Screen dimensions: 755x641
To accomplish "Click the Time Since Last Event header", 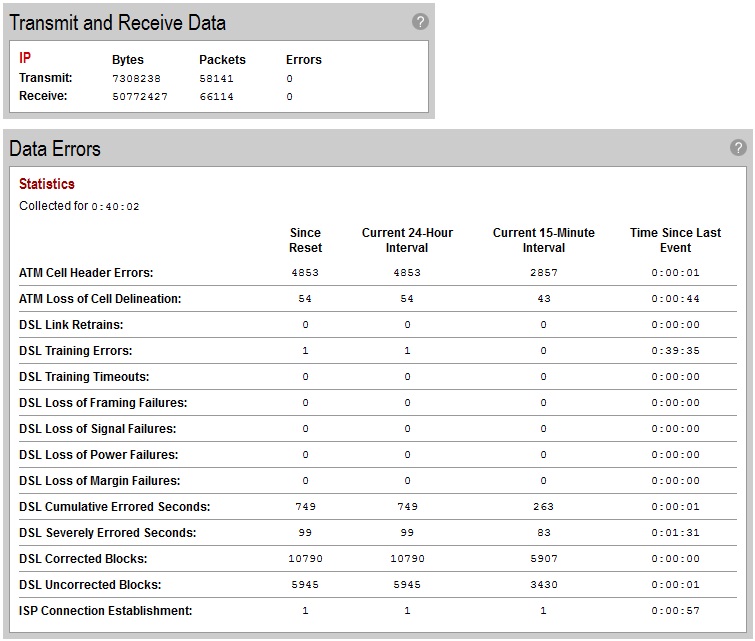I will 675,240.
